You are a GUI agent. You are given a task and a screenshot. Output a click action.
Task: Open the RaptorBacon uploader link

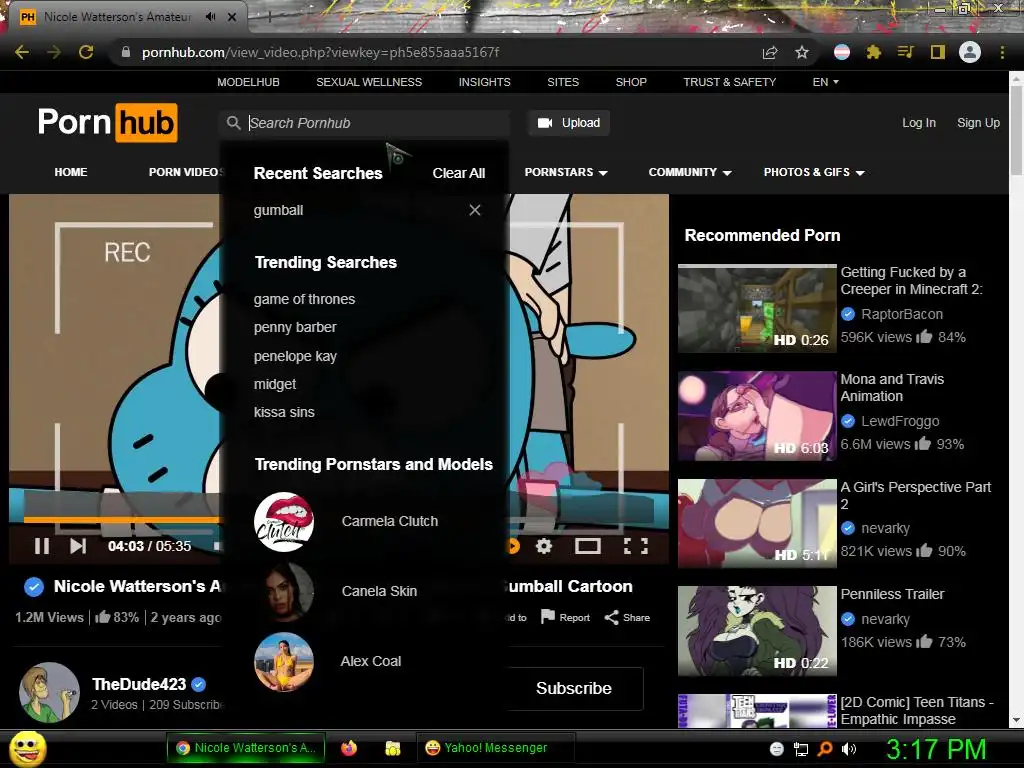tap(902, 314)
